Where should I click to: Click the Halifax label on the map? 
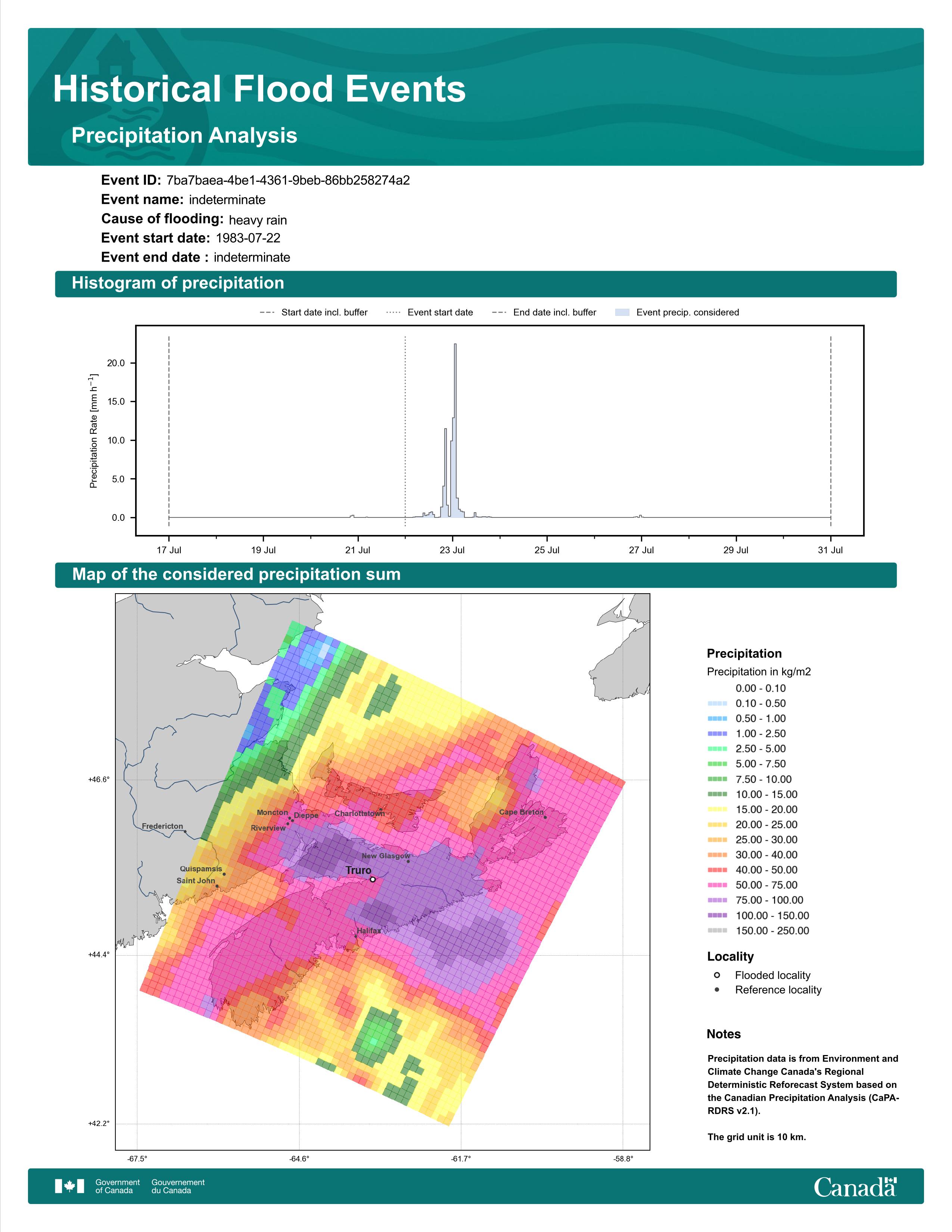(x=369, y=931)
